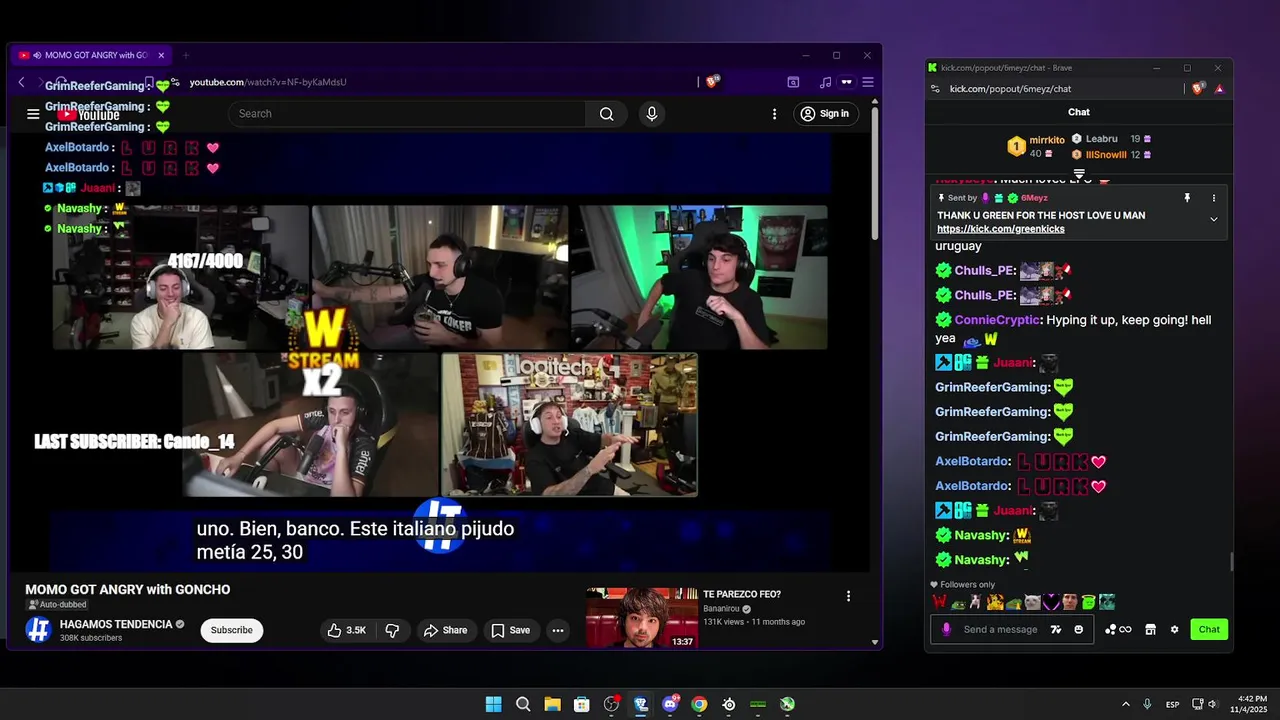Click IllSnowIll in leaderboard
The height and width of the screenshot is (720, 1280).
coord(1106,155)
